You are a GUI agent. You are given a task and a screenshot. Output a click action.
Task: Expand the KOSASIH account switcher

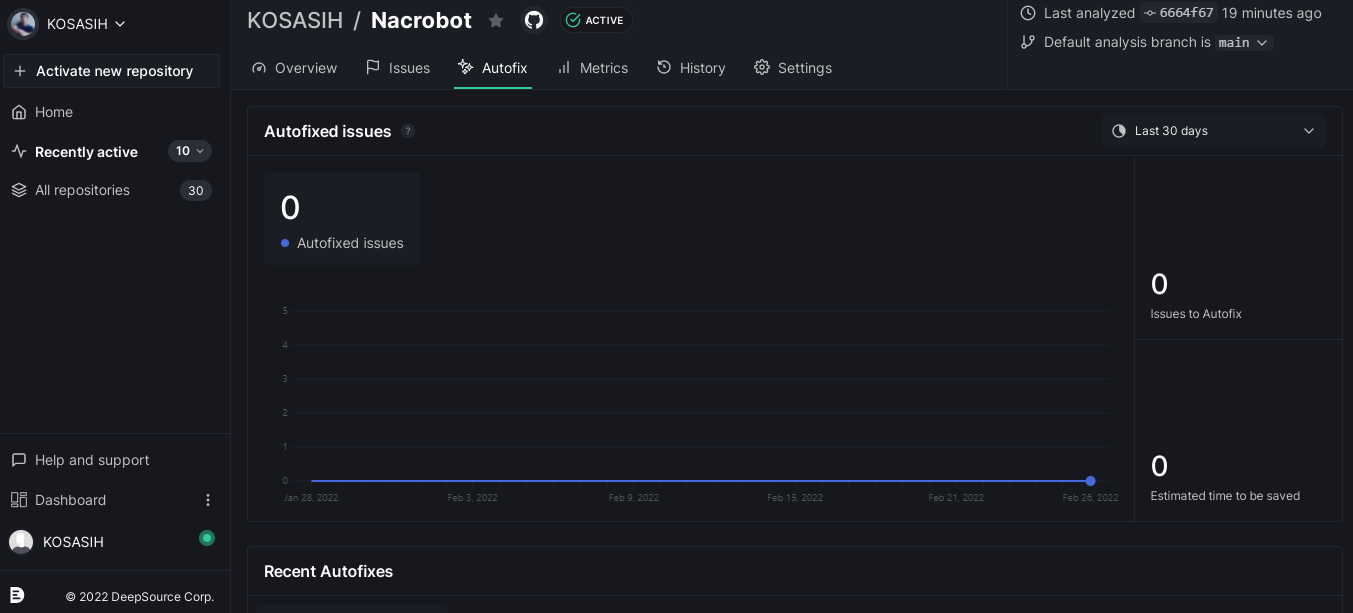pos(68,24)
